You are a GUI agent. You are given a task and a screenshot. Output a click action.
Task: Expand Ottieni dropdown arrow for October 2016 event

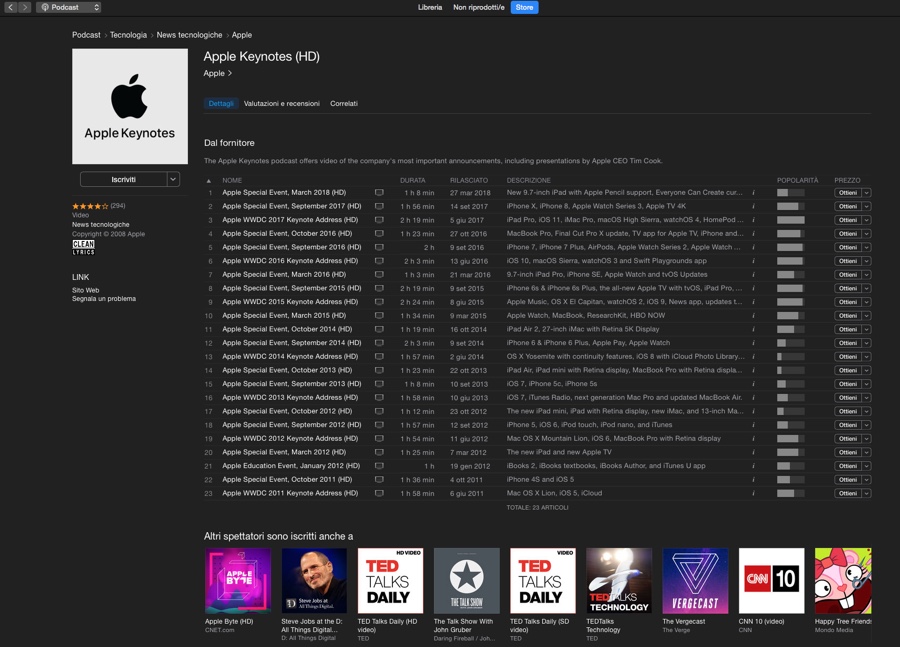[867, 234]
